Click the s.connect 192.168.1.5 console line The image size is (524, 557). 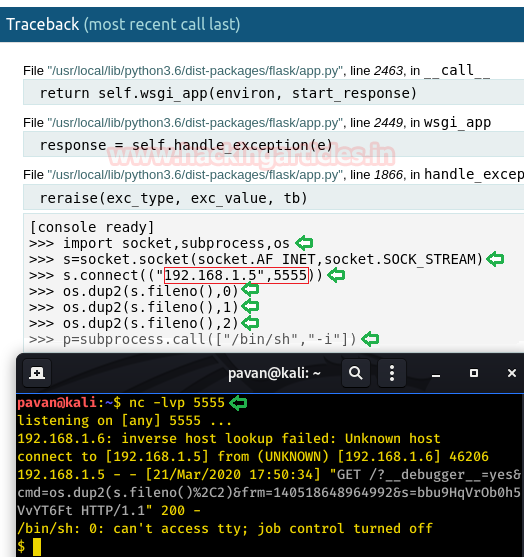(176, 275)
